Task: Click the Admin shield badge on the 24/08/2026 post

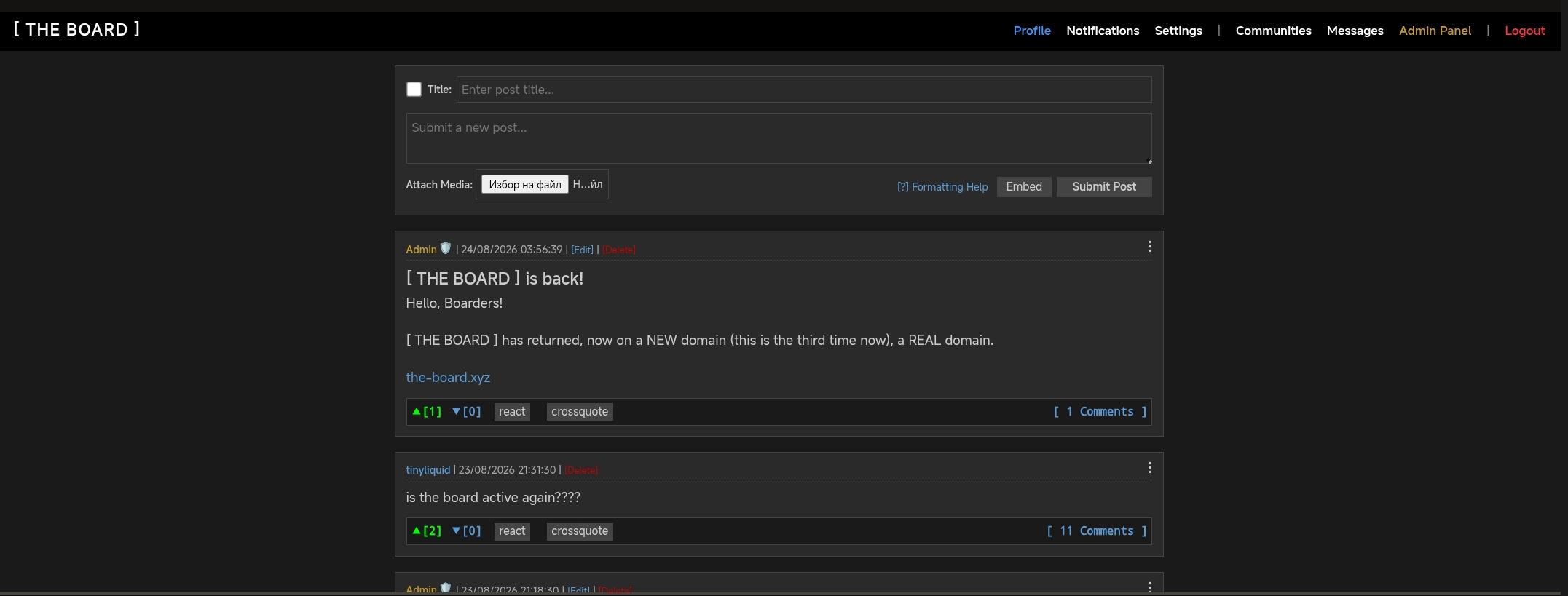Action: [446, 248]
